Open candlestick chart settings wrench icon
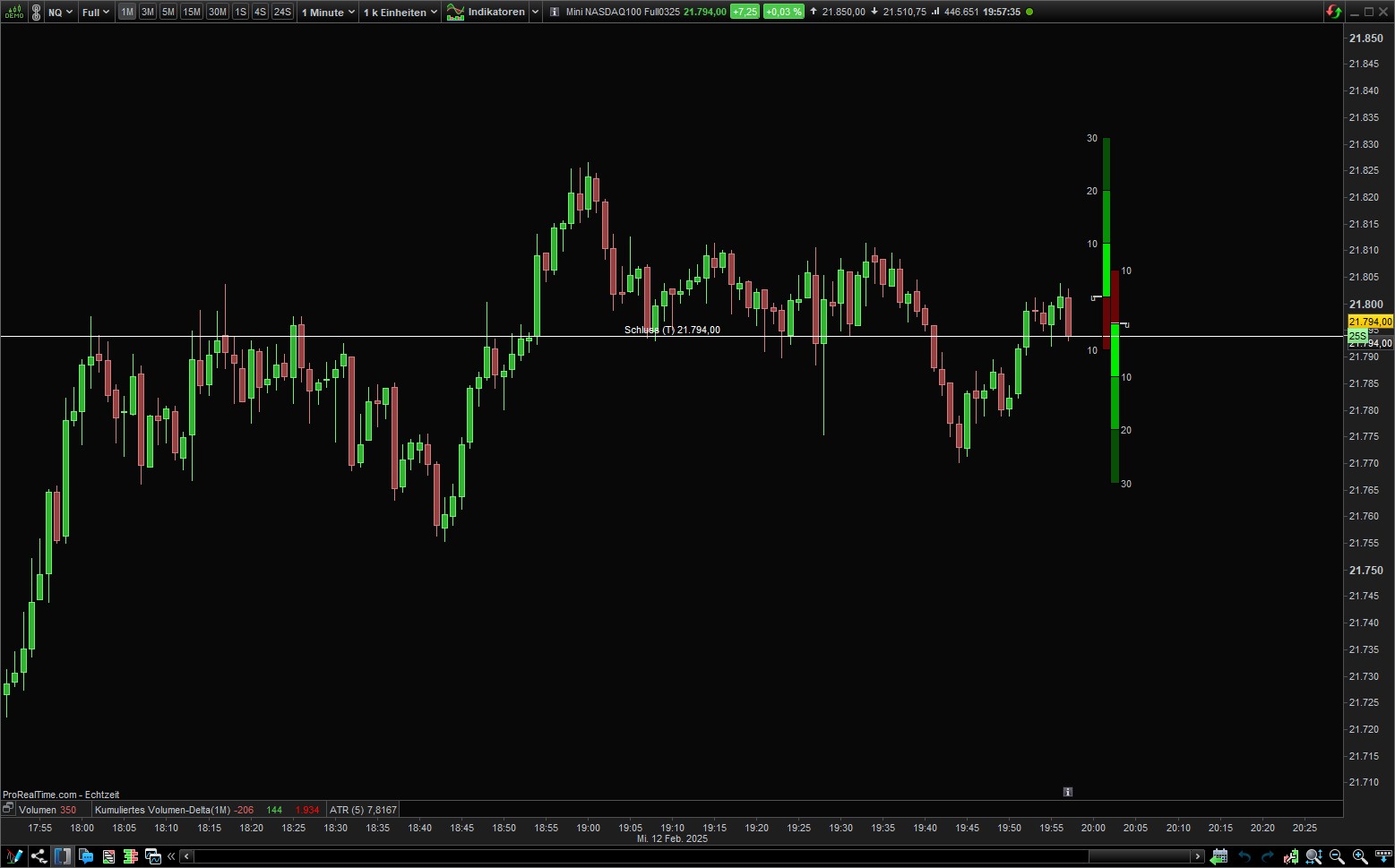 pos(1290,856)
